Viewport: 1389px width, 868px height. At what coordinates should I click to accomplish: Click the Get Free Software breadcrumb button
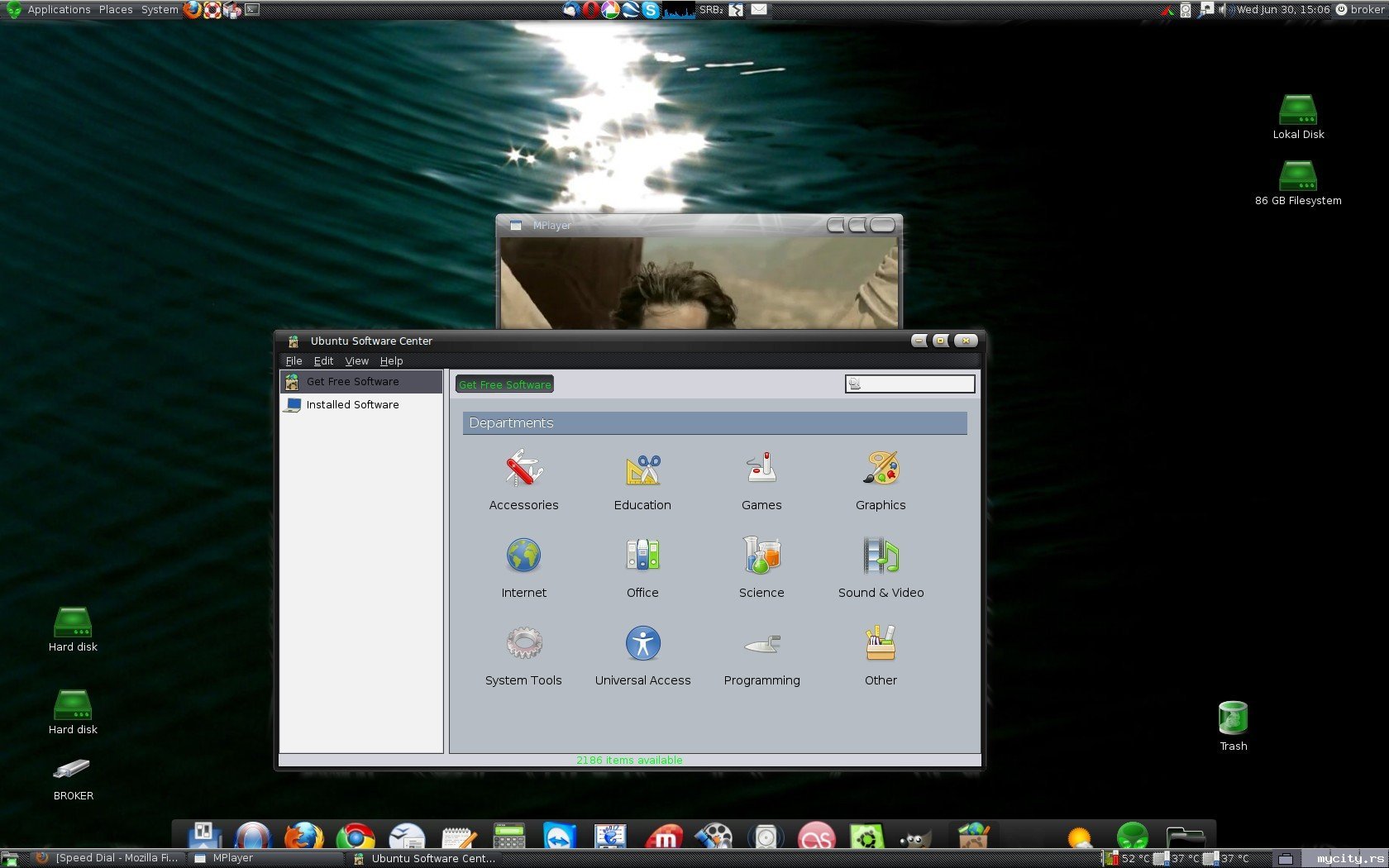(x=504, y=384)
